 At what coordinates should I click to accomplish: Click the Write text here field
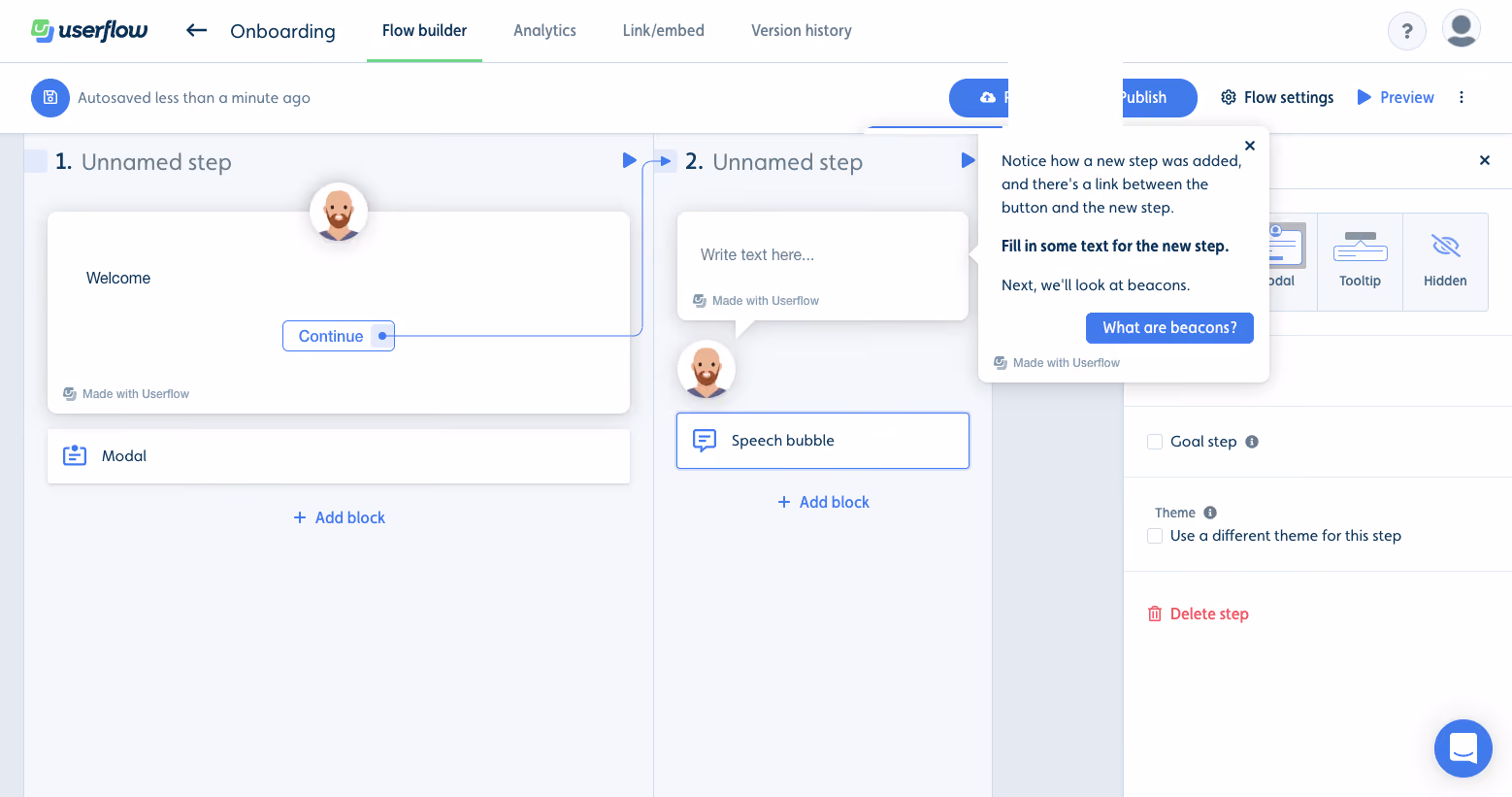(757, 255)
